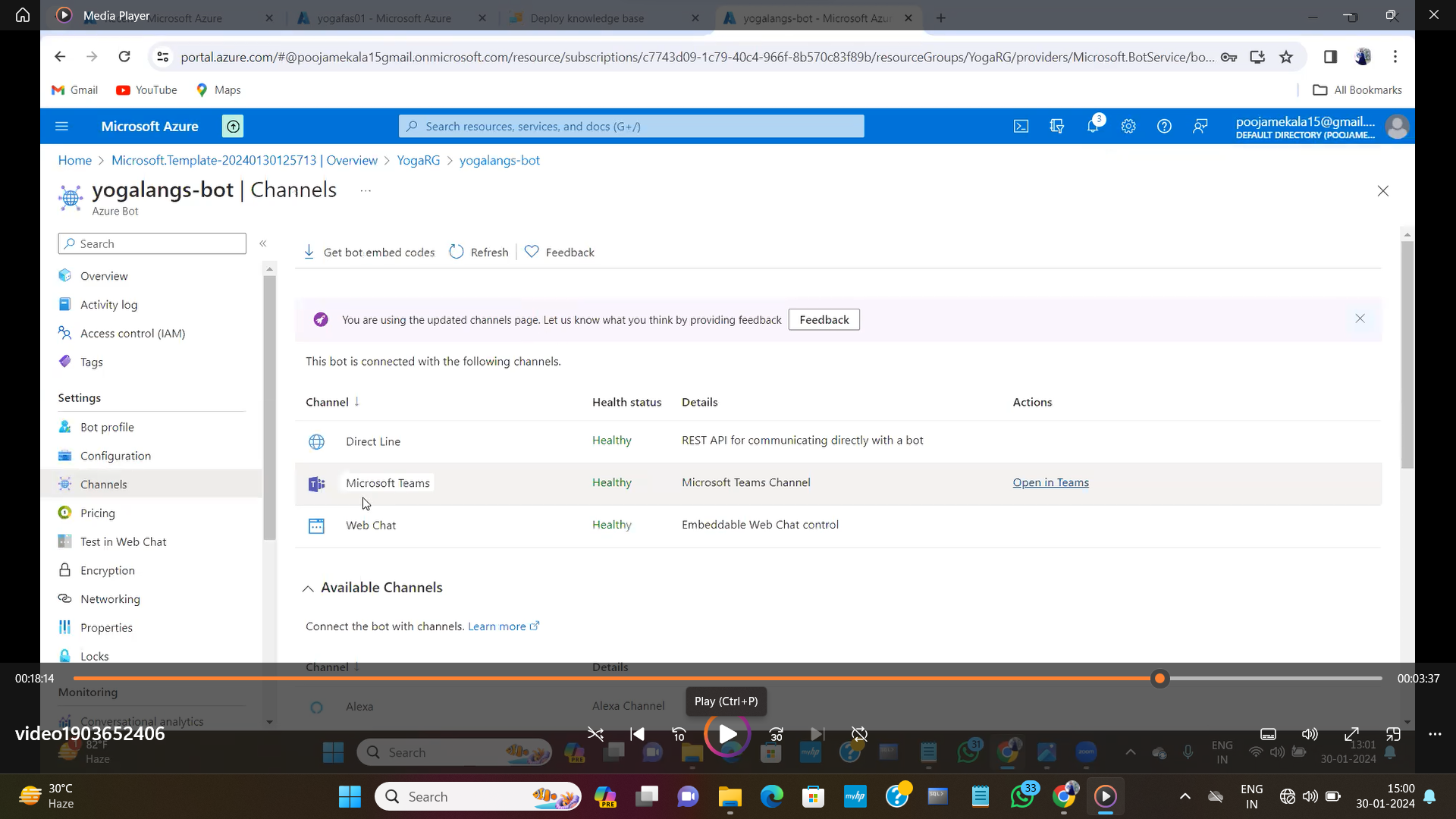Viewport: 1456px width, 819px height.
Task: Open Pricing settings panel
Action: click(x=97, y=512)
